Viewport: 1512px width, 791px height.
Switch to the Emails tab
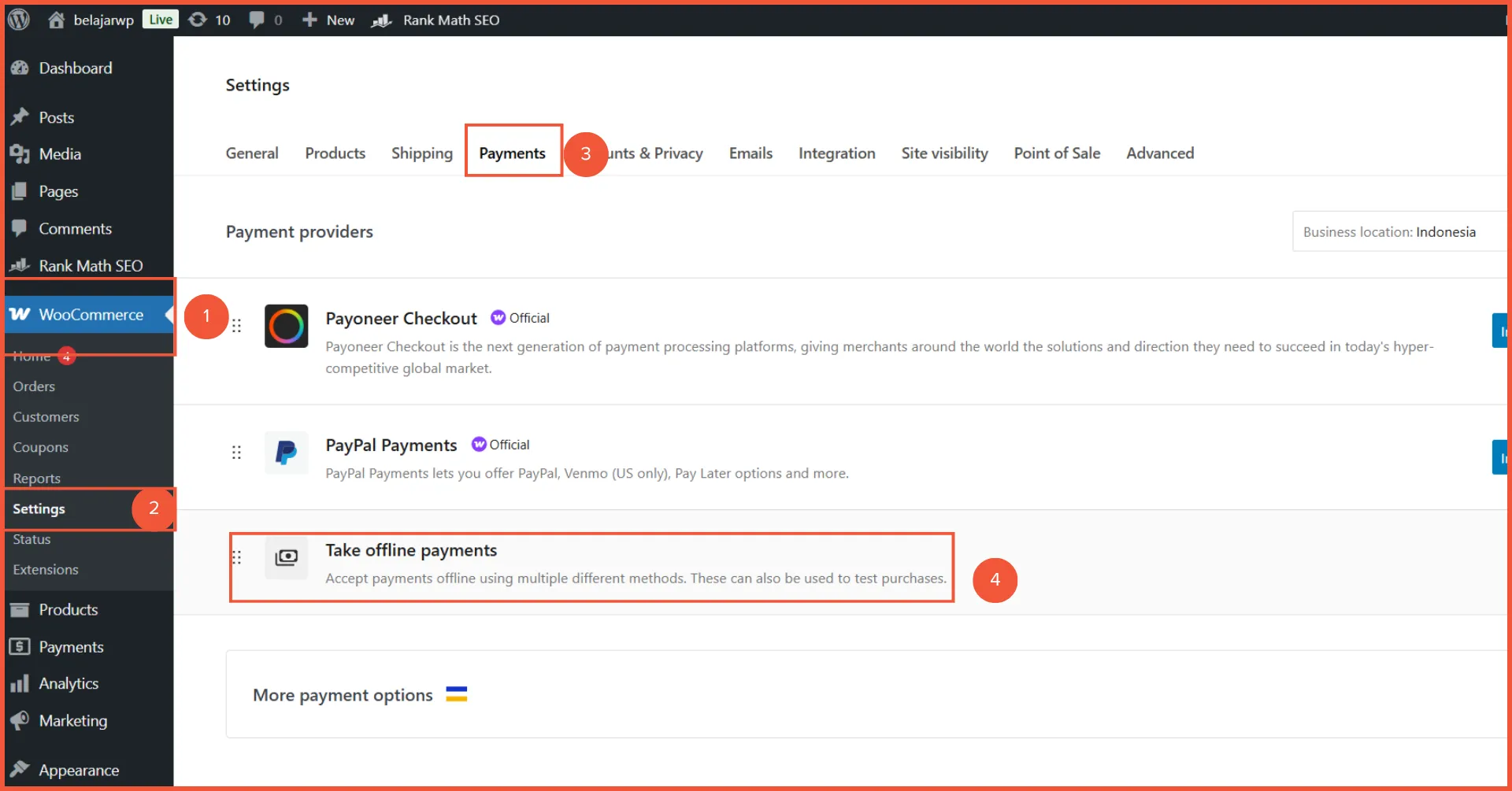(750, 153)
